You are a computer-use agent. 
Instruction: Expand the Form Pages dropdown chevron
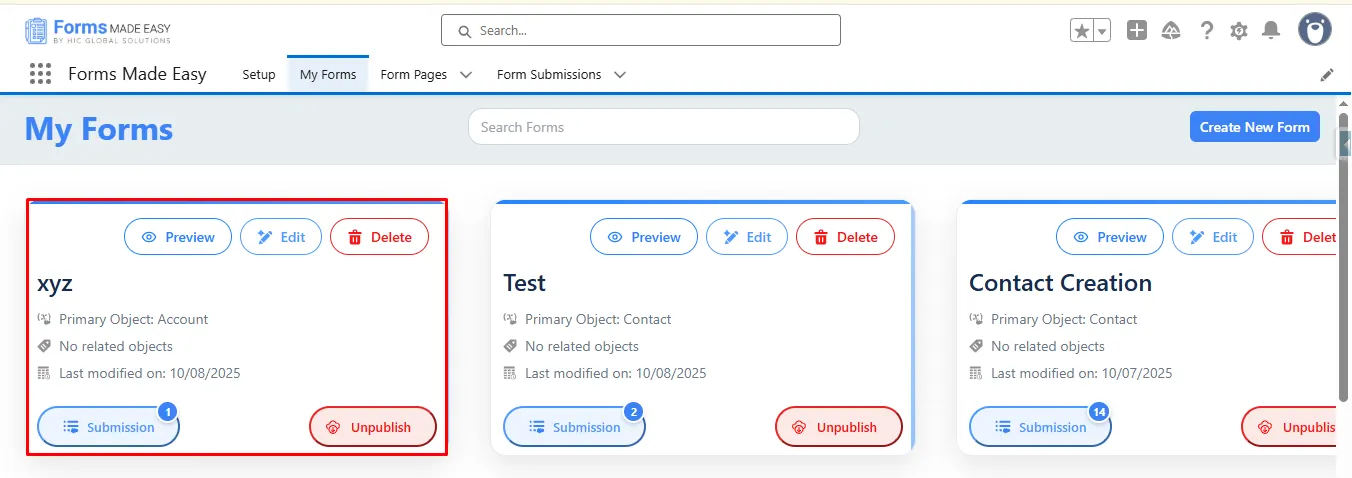click(x=466, y=75)
